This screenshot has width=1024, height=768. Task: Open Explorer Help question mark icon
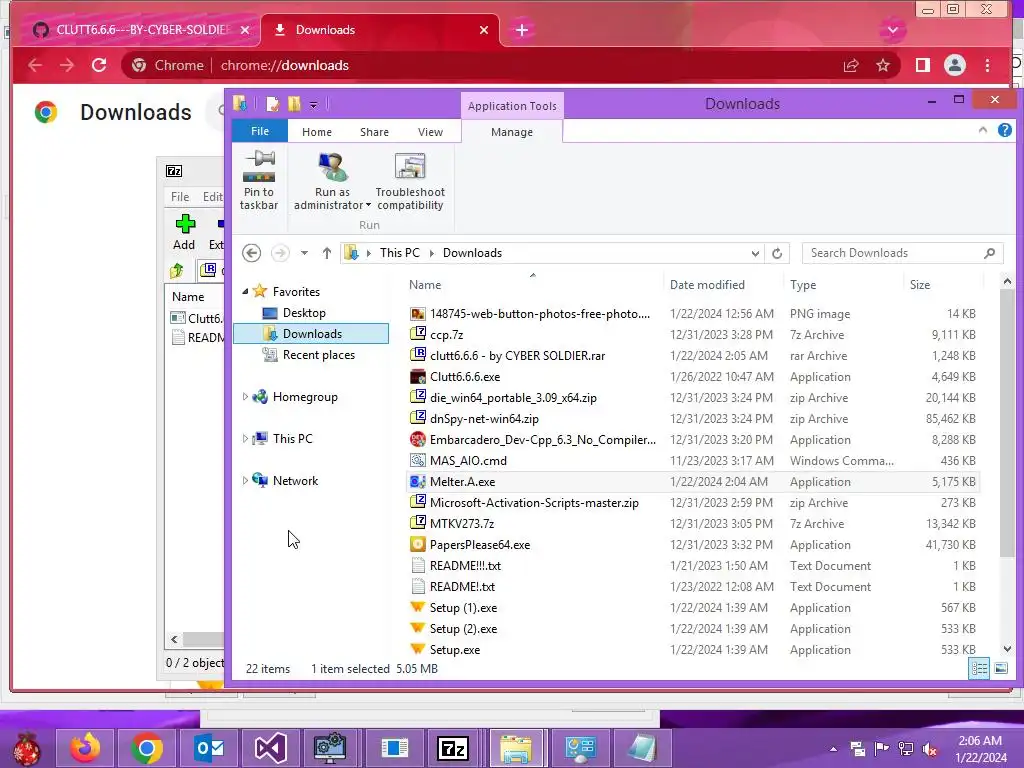(1004, 130)
